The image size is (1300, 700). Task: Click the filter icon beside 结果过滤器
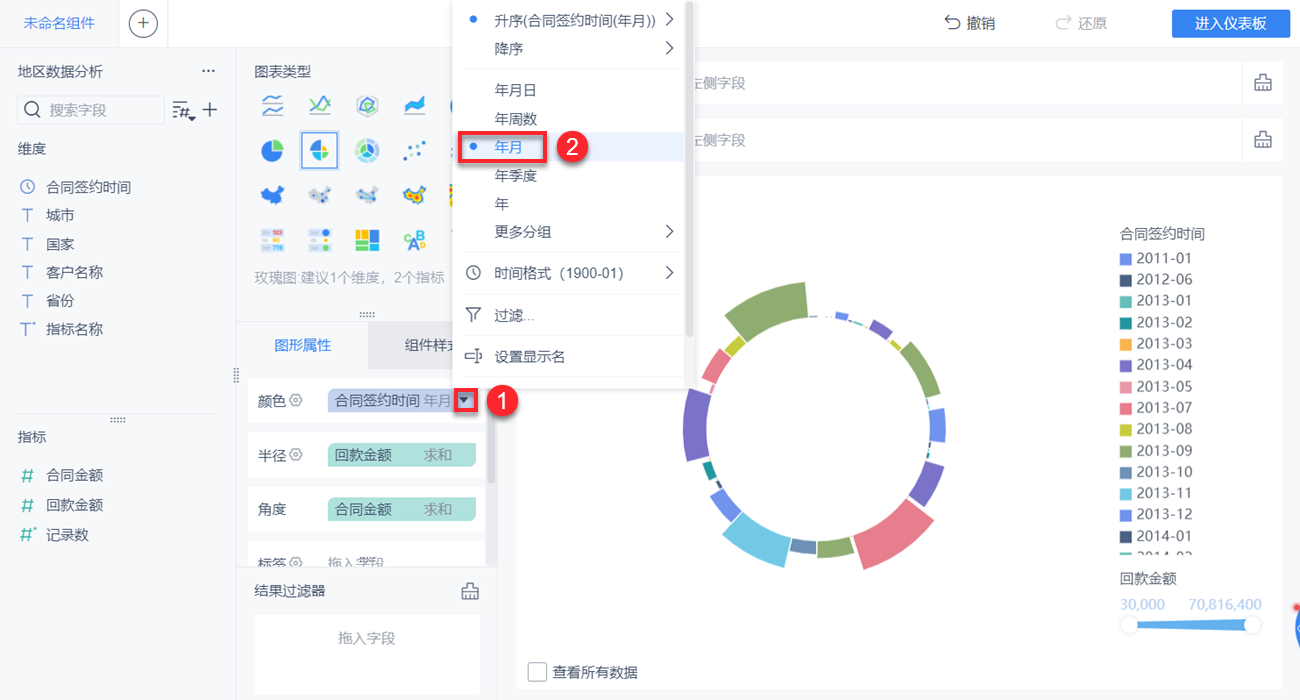(x=470, y=591)
